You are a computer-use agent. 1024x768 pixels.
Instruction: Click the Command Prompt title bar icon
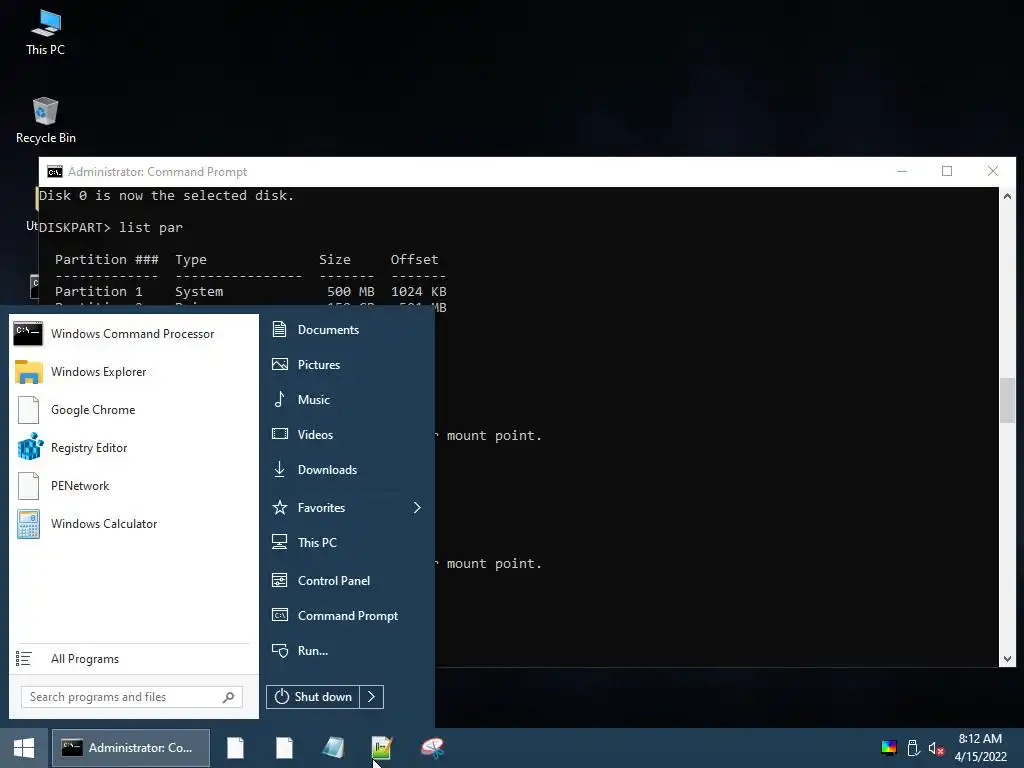click(x=55, y=172)
